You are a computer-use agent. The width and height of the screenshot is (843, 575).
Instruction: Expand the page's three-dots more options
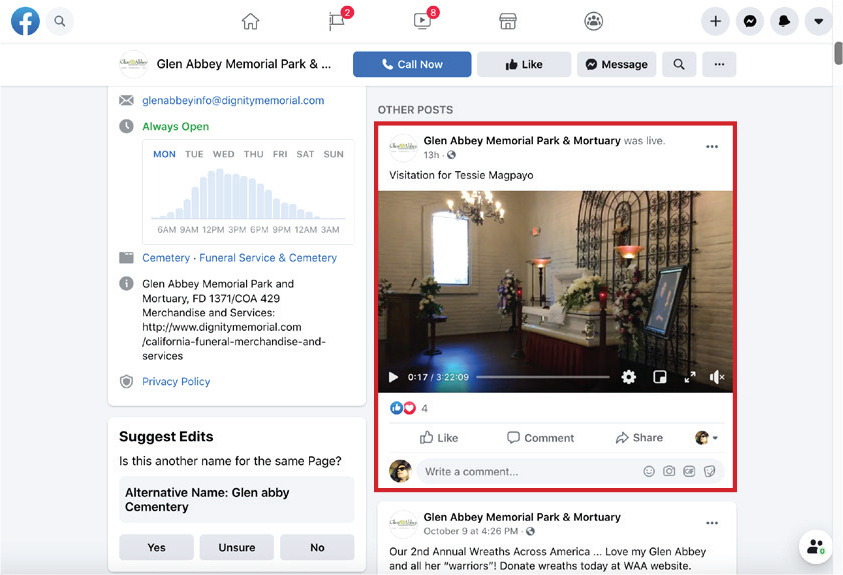point(718,64)
